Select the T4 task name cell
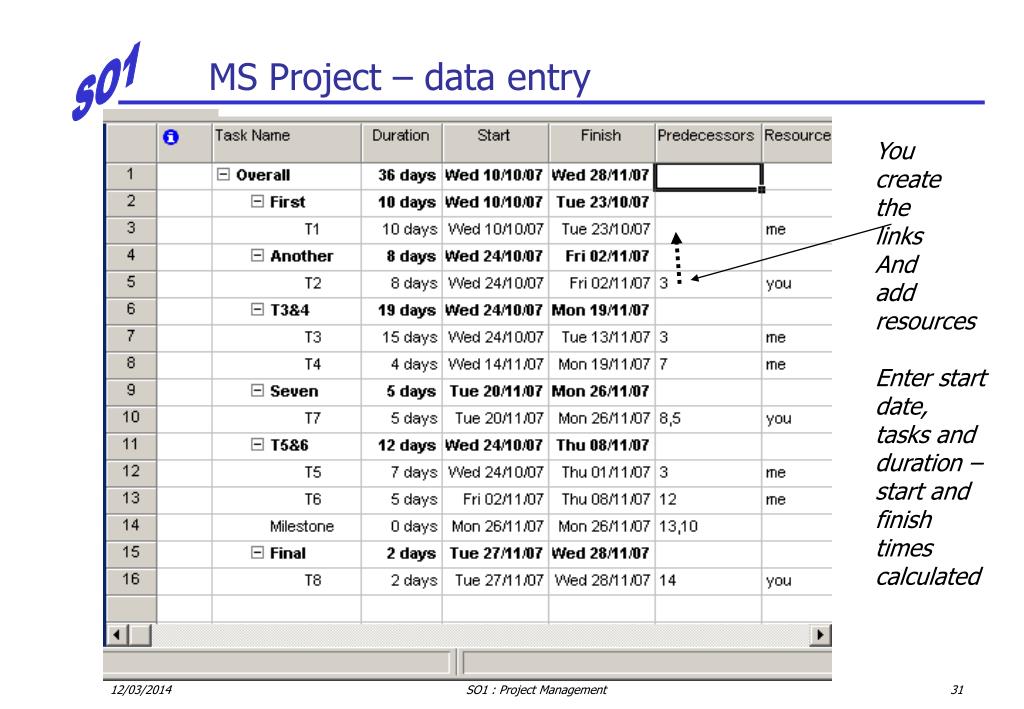Viewport: 1024px width, 709px height. click(x=287, y=364)
